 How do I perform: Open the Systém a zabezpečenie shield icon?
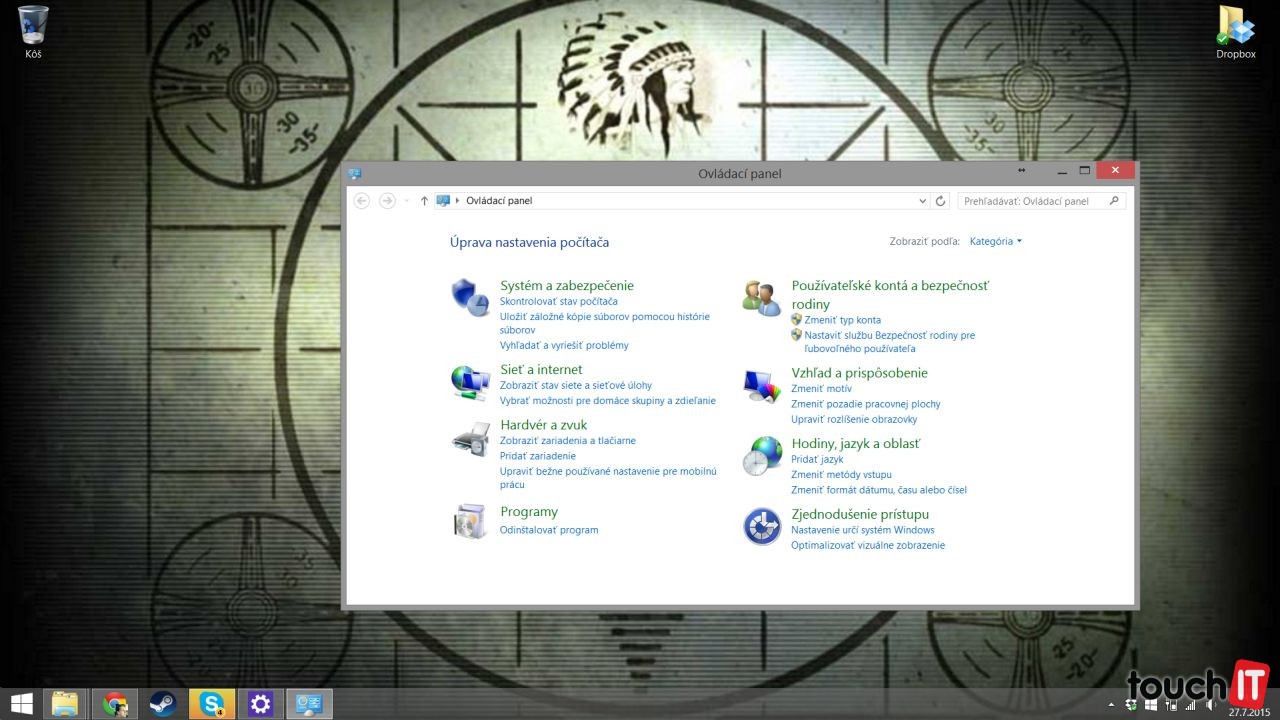tap(470, 297)
